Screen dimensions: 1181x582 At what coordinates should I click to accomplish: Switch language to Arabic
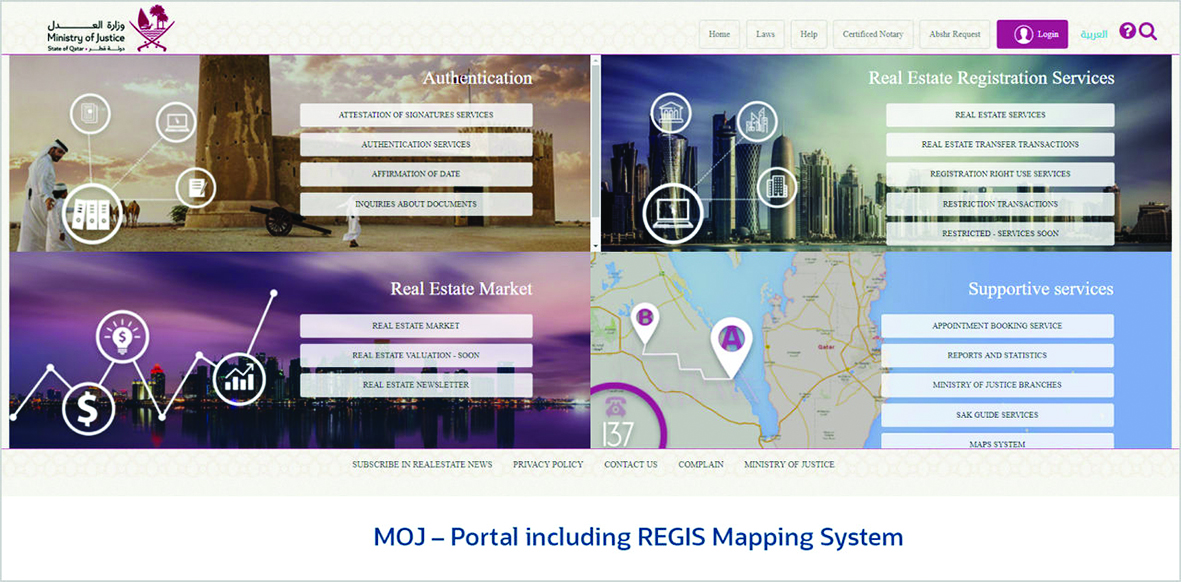[x=1094, y=34]
